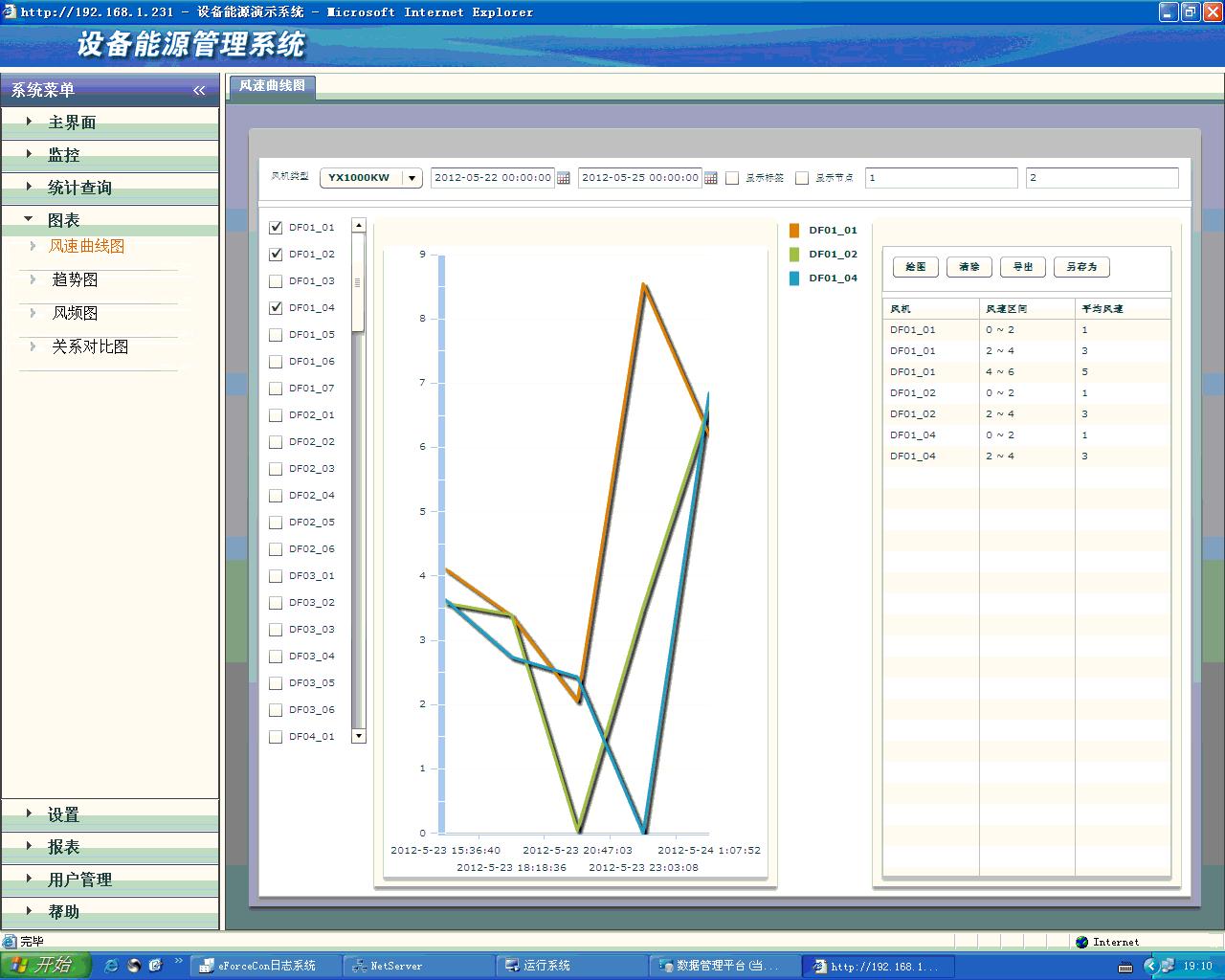Click the 另存为 button

coord(1081,267)
